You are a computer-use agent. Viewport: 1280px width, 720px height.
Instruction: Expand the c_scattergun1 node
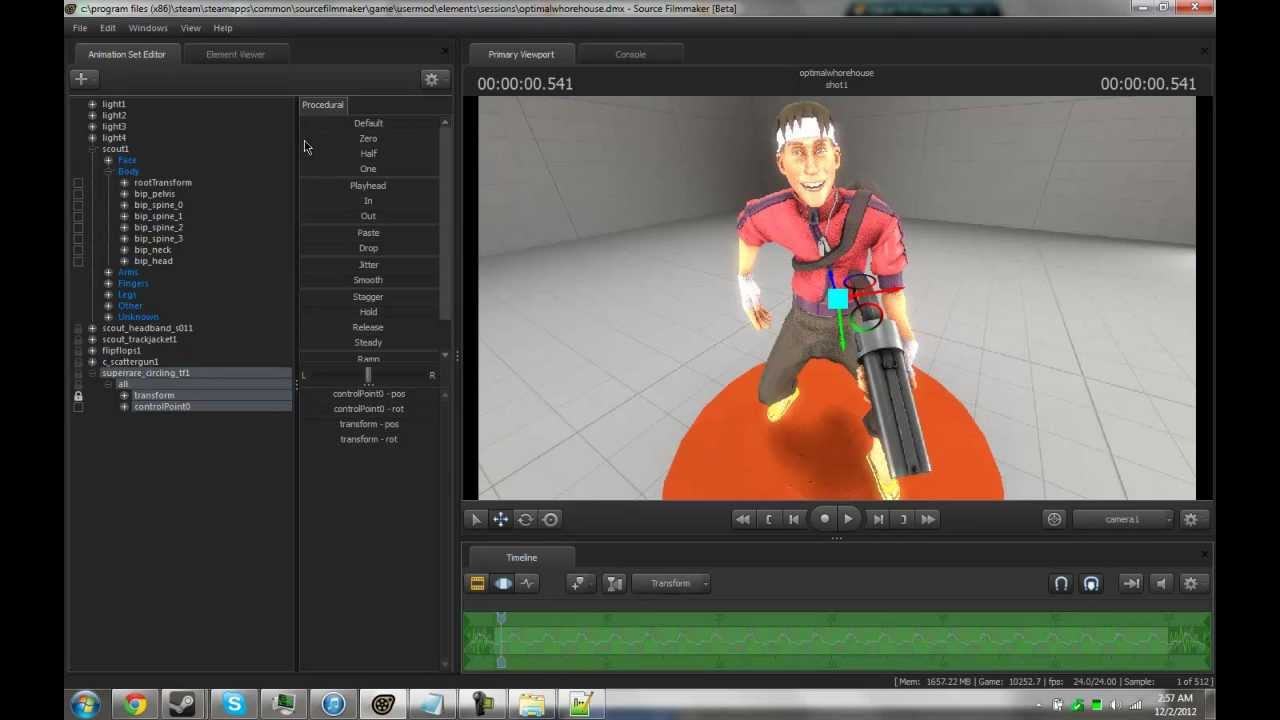[92, 362]
